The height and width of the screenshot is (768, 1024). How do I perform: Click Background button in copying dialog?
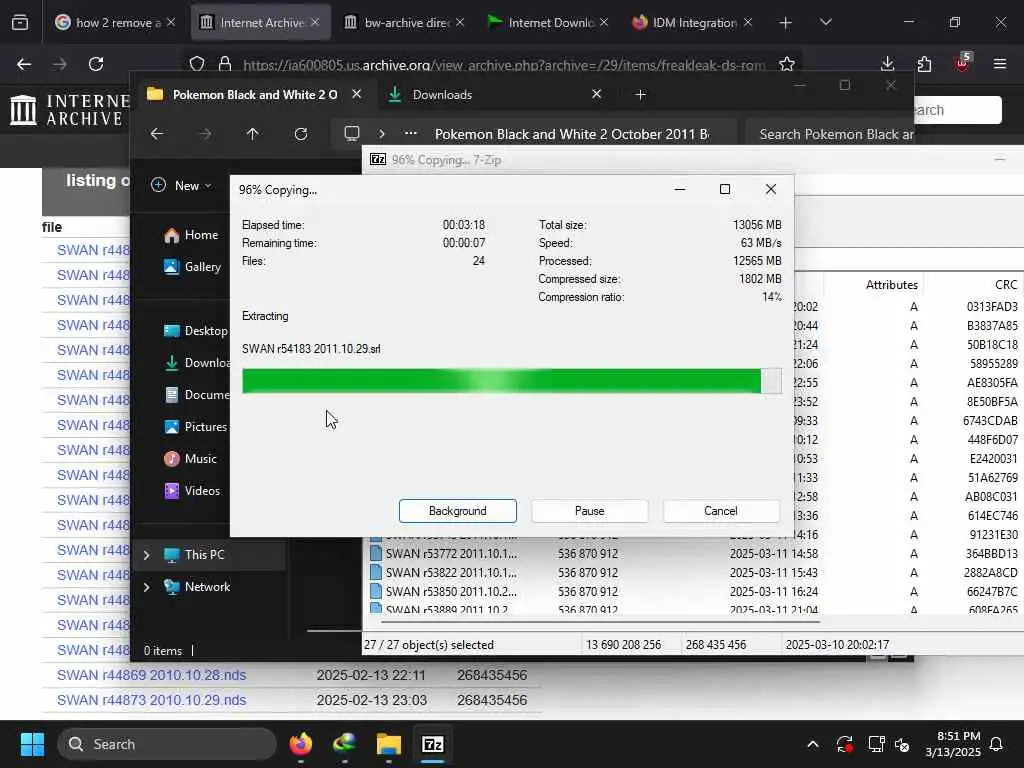(x=457, y=511)
